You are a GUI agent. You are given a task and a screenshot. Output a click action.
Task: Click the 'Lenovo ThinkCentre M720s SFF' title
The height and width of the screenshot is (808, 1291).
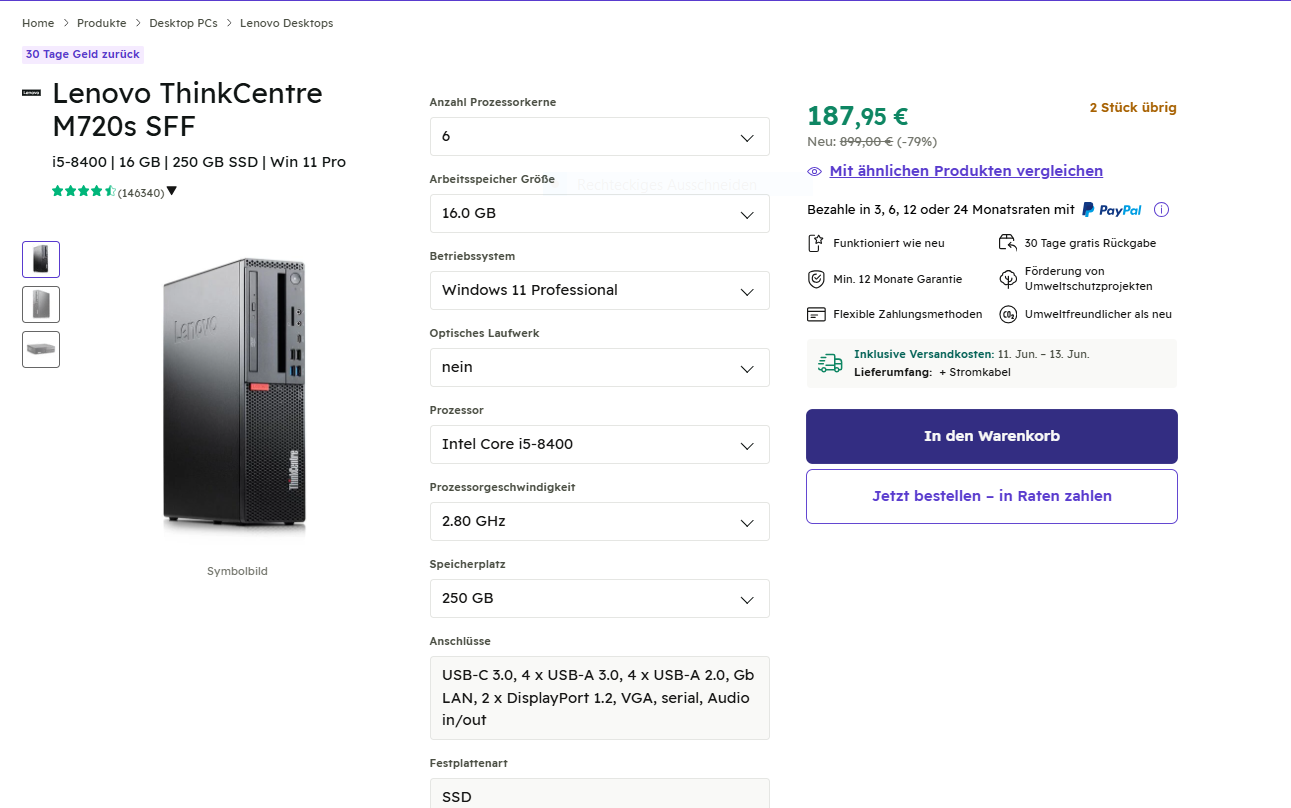pos(187,110)
